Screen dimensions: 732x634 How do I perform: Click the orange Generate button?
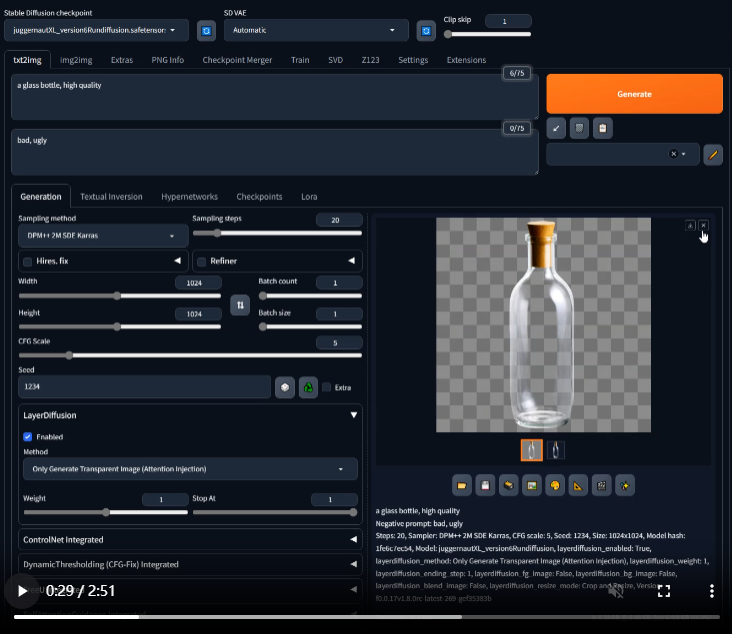tap(634, 94)
